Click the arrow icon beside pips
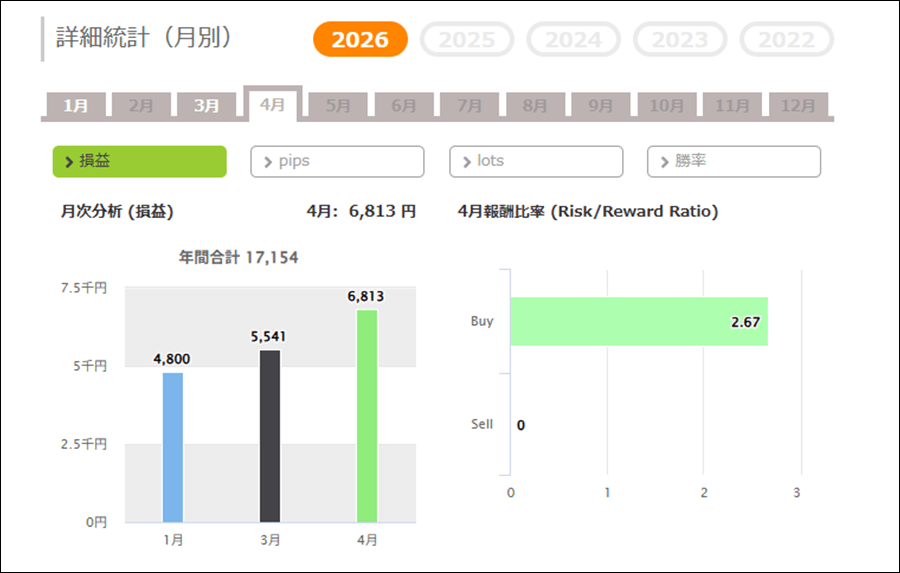The image size is (900, 573). [267, 161]
